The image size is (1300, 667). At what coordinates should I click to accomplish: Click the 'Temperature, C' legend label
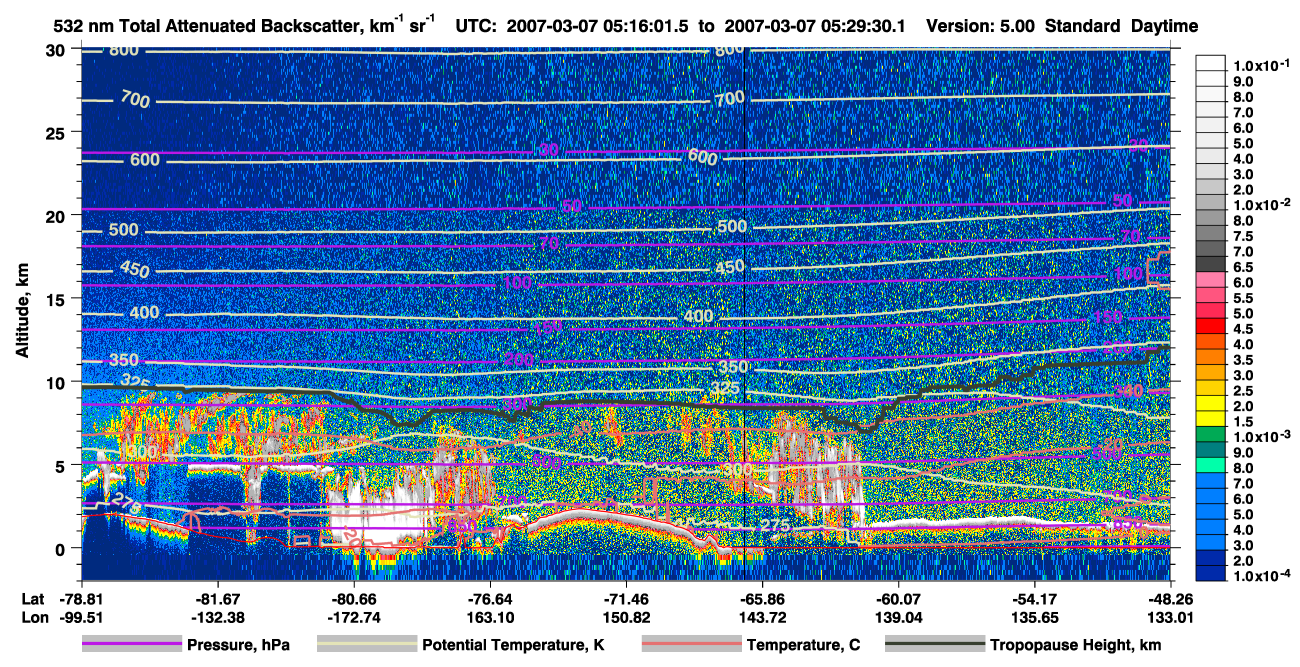[x=804, y=645]
